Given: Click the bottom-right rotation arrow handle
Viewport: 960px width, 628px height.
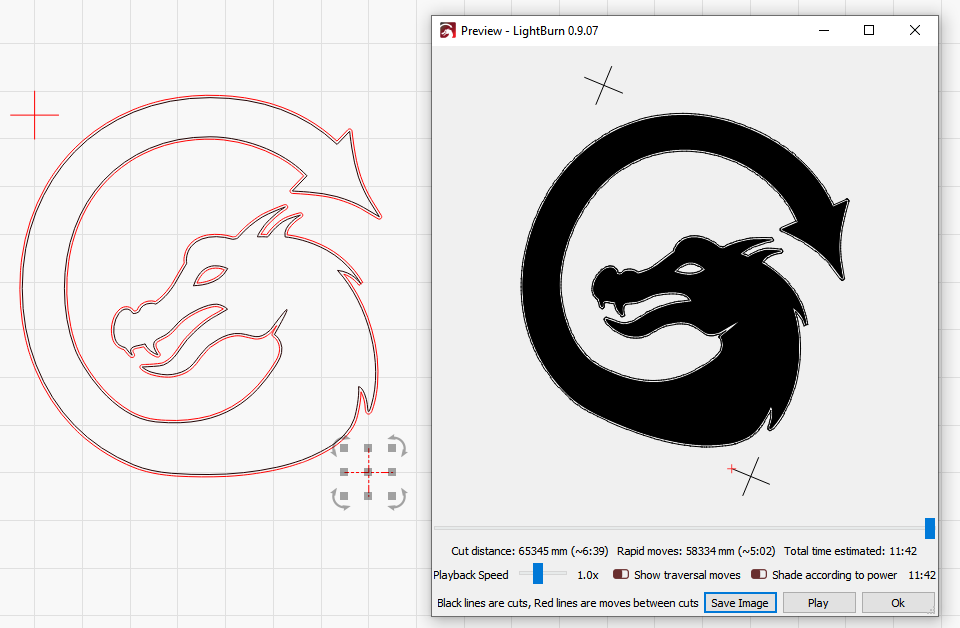Looking at the screenshot, I should pos(397,498).
